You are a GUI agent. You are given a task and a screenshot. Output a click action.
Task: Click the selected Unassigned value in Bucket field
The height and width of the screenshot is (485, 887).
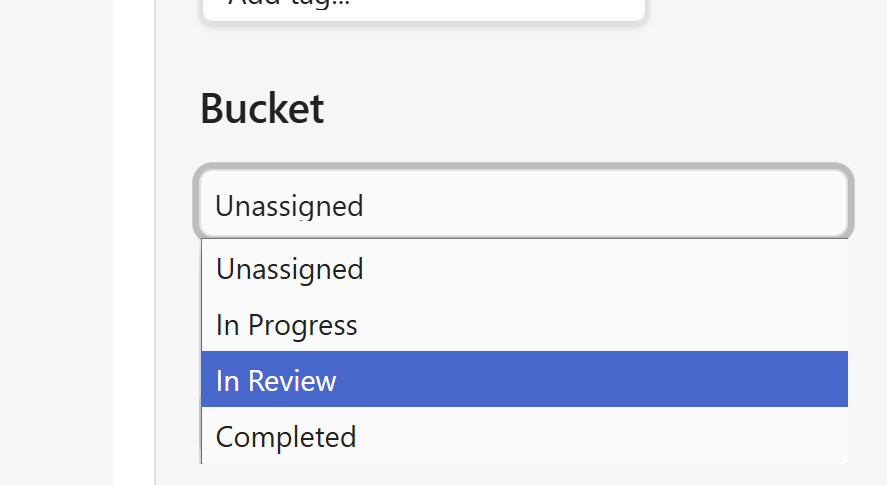click(x=290, y=206)
